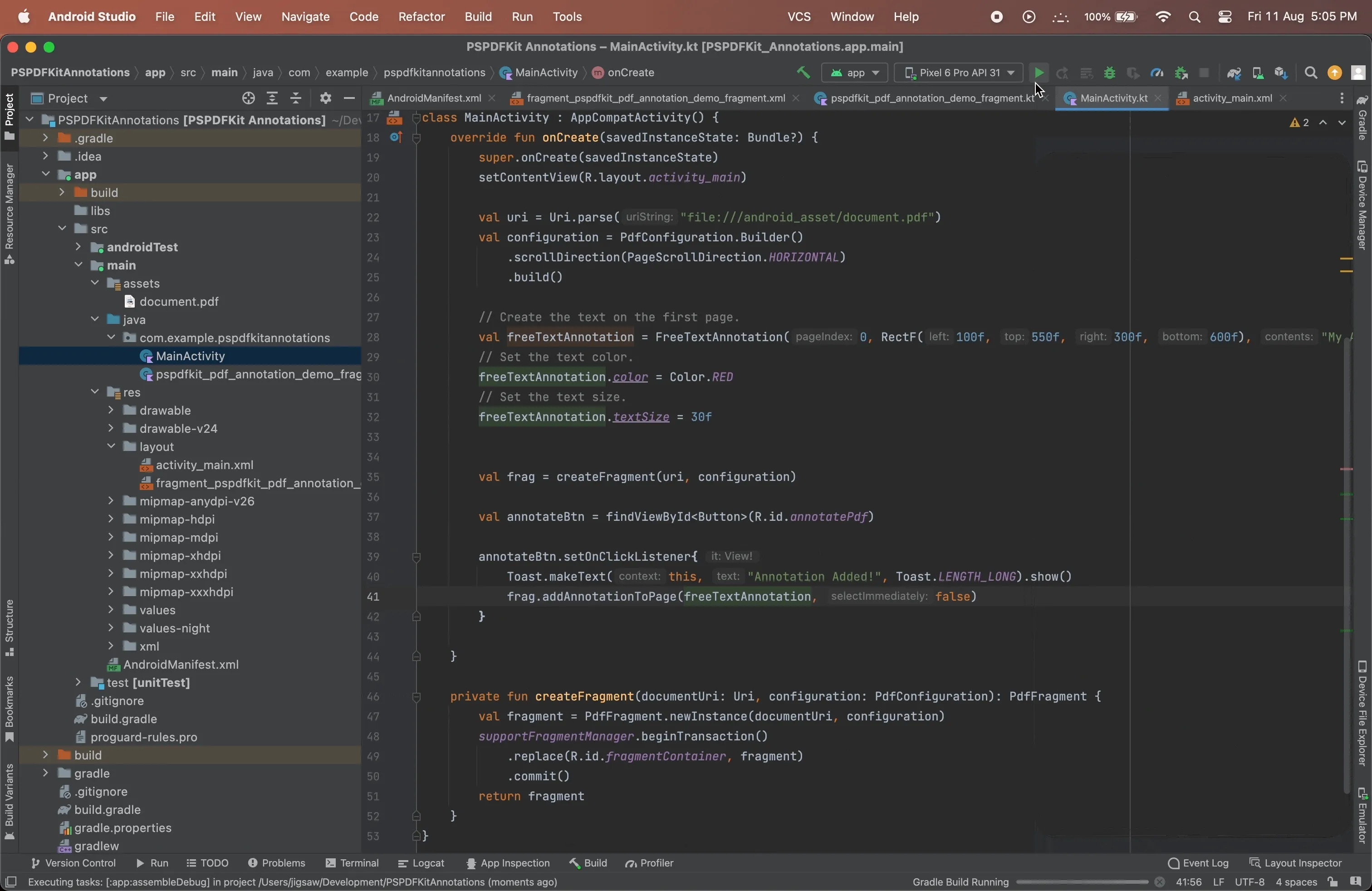1372x891 pixels.
Task: Open SDK Manager cube icon
Action: click(x=1281, y=73)
